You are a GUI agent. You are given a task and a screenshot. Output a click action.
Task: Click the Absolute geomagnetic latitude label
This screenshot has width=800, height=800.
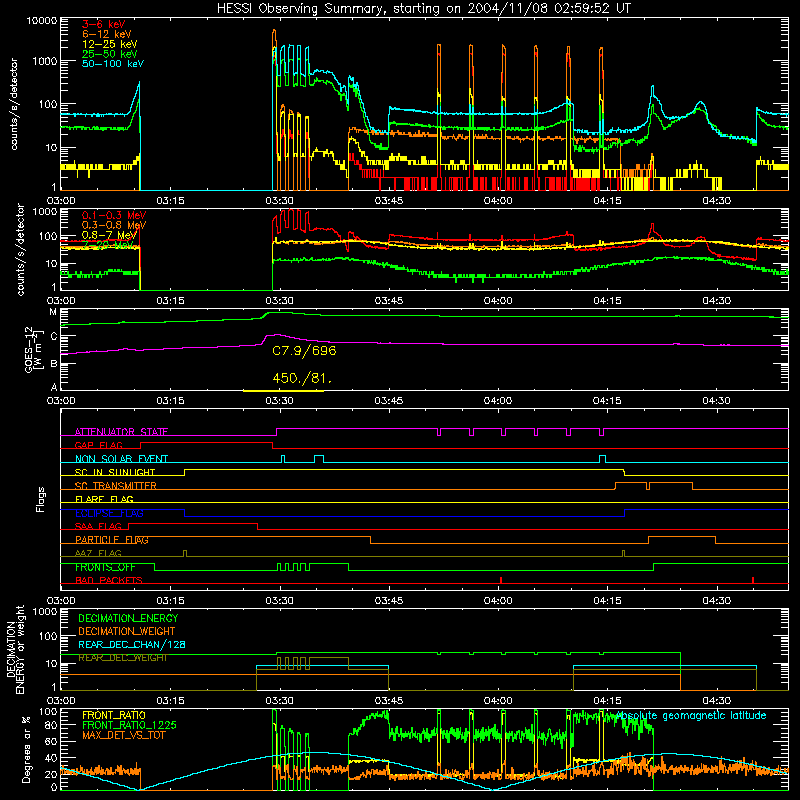(691, 716)
